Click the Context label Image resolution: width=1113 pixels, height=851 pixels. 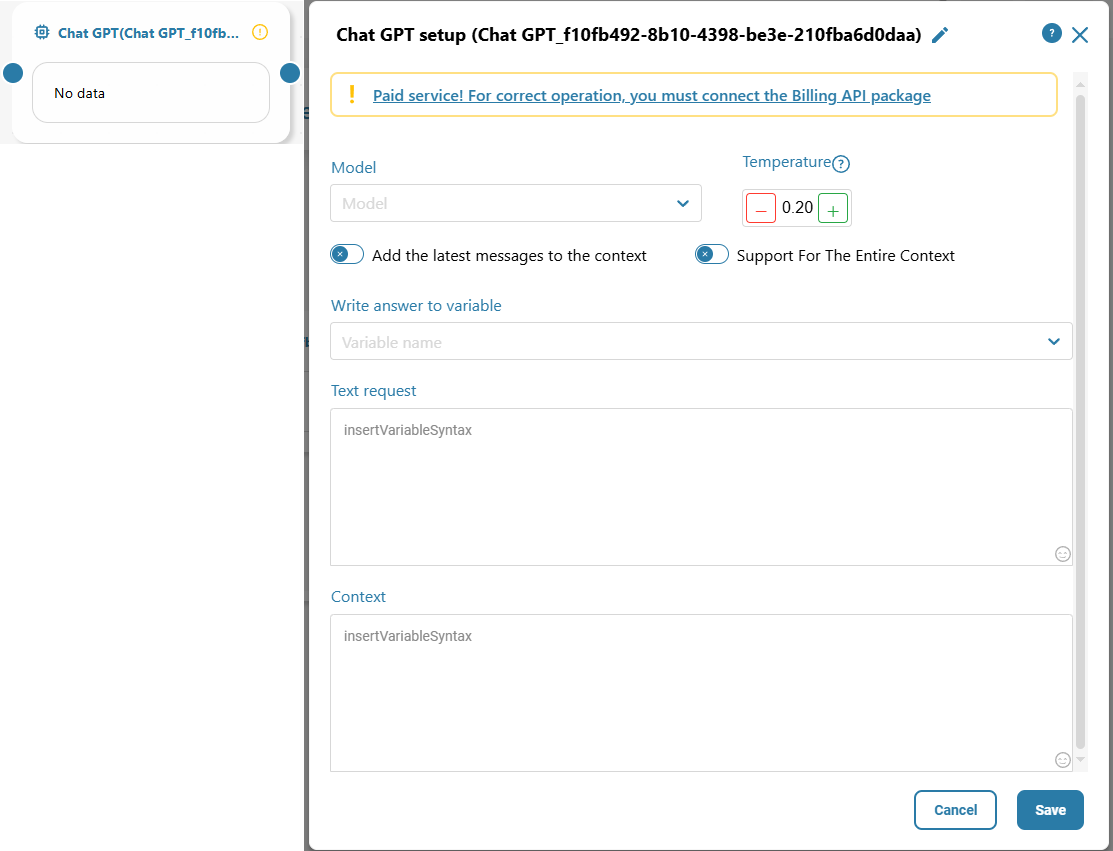tap(358, 597)
